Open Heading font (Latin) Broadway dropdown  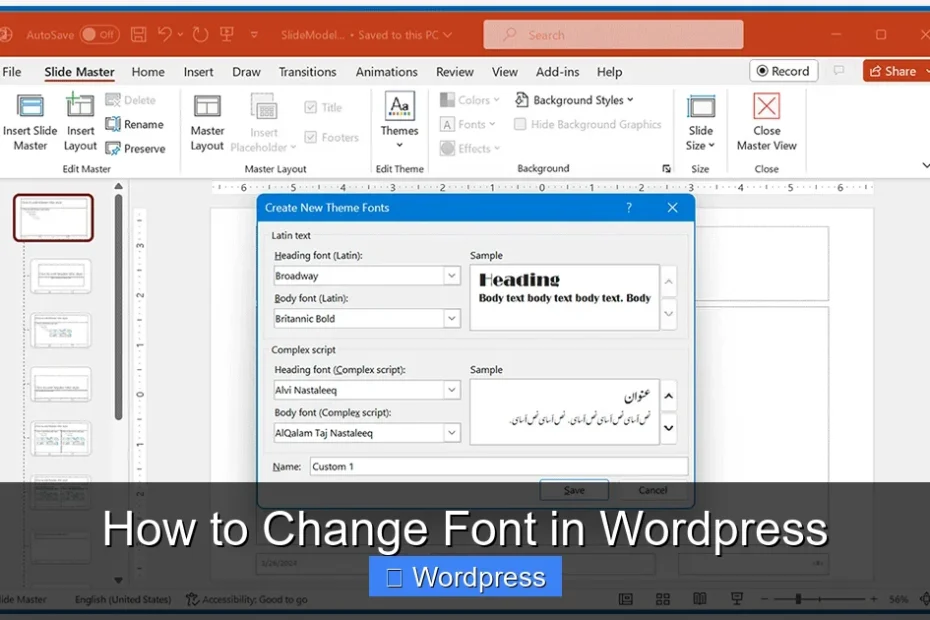click(451, 275)
